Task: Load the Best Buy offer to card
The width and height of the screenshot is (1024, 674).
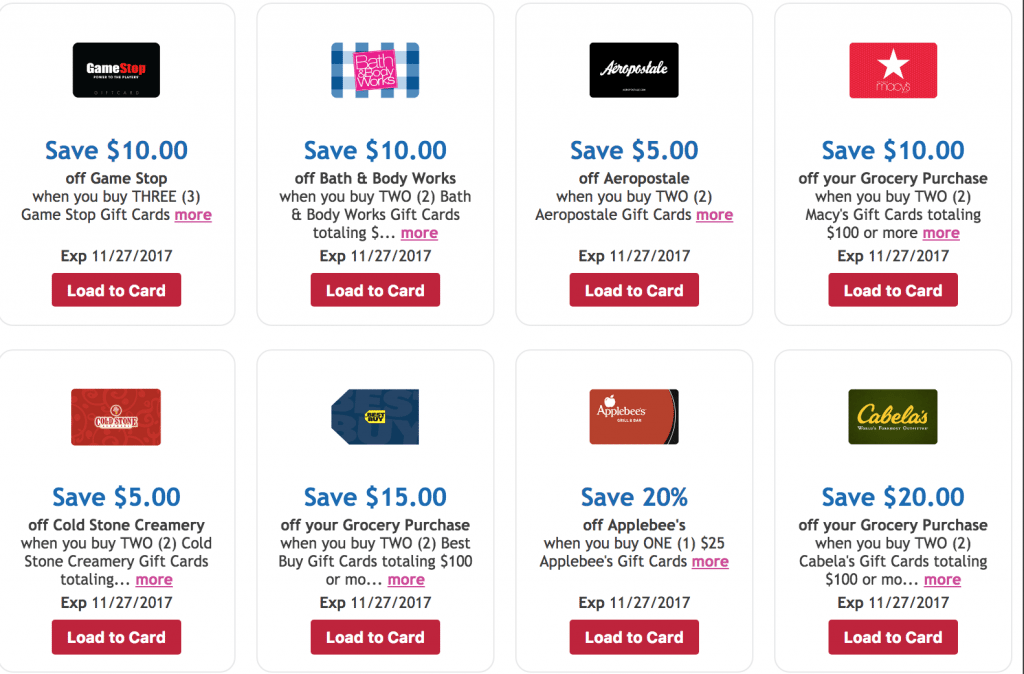Action: (x=375, y=637)
